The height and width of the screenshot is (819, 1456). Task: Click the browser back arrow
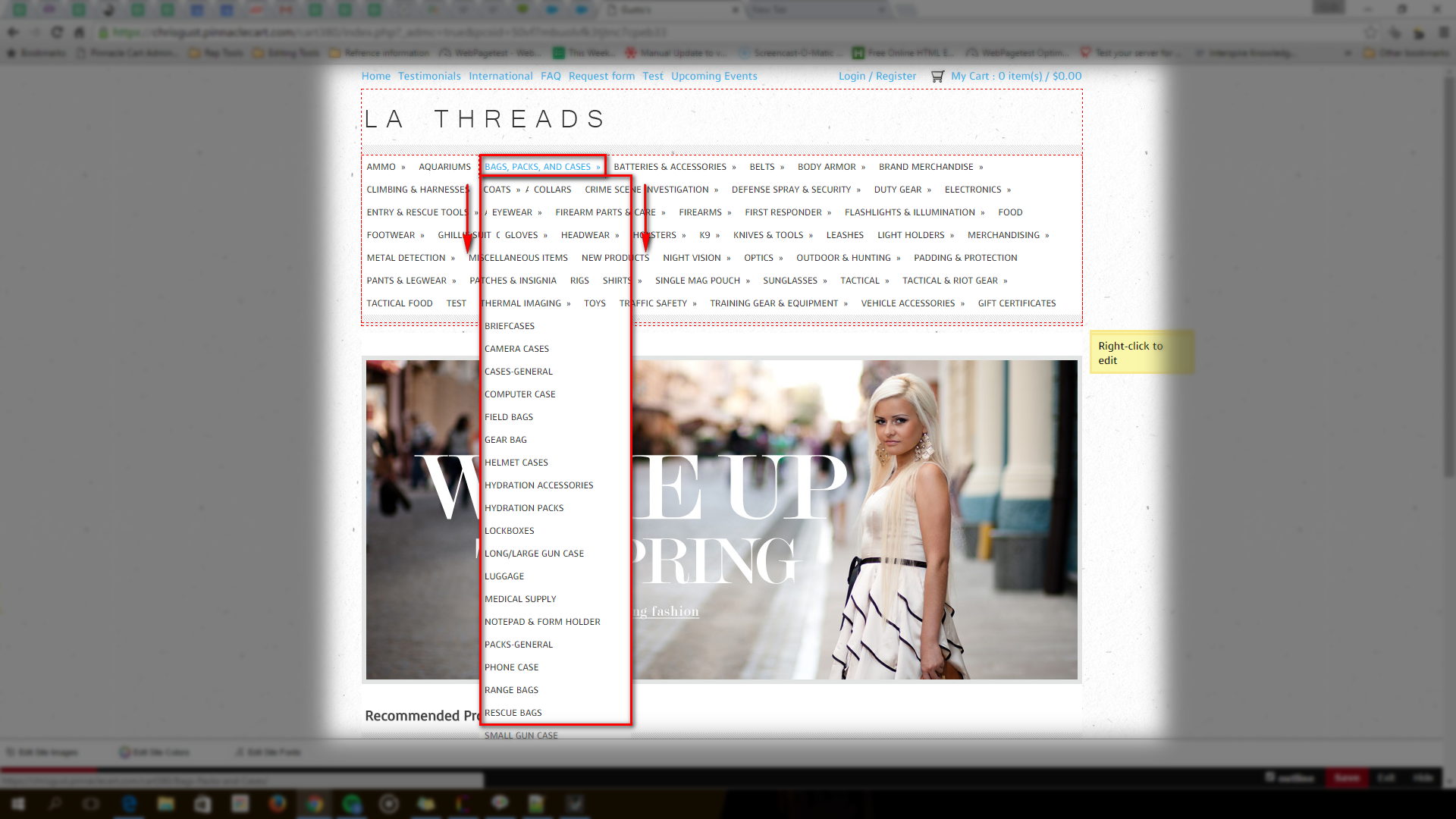point(13,33)
